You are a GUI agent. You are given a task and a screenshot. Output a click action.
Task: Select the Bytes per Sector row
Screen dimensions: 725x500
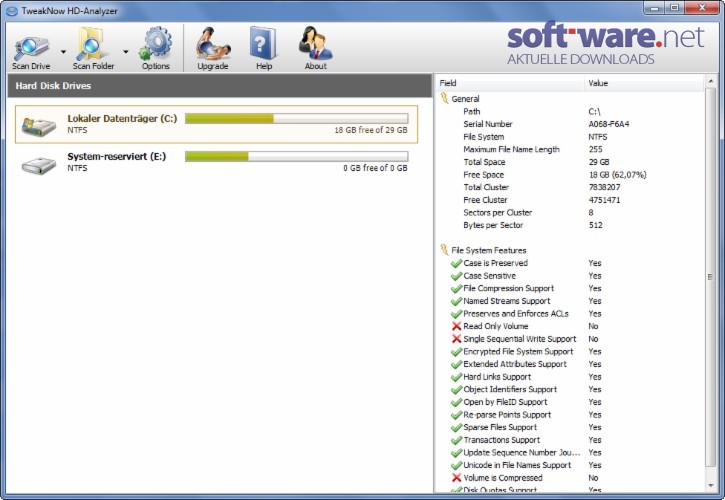[570, 225]
